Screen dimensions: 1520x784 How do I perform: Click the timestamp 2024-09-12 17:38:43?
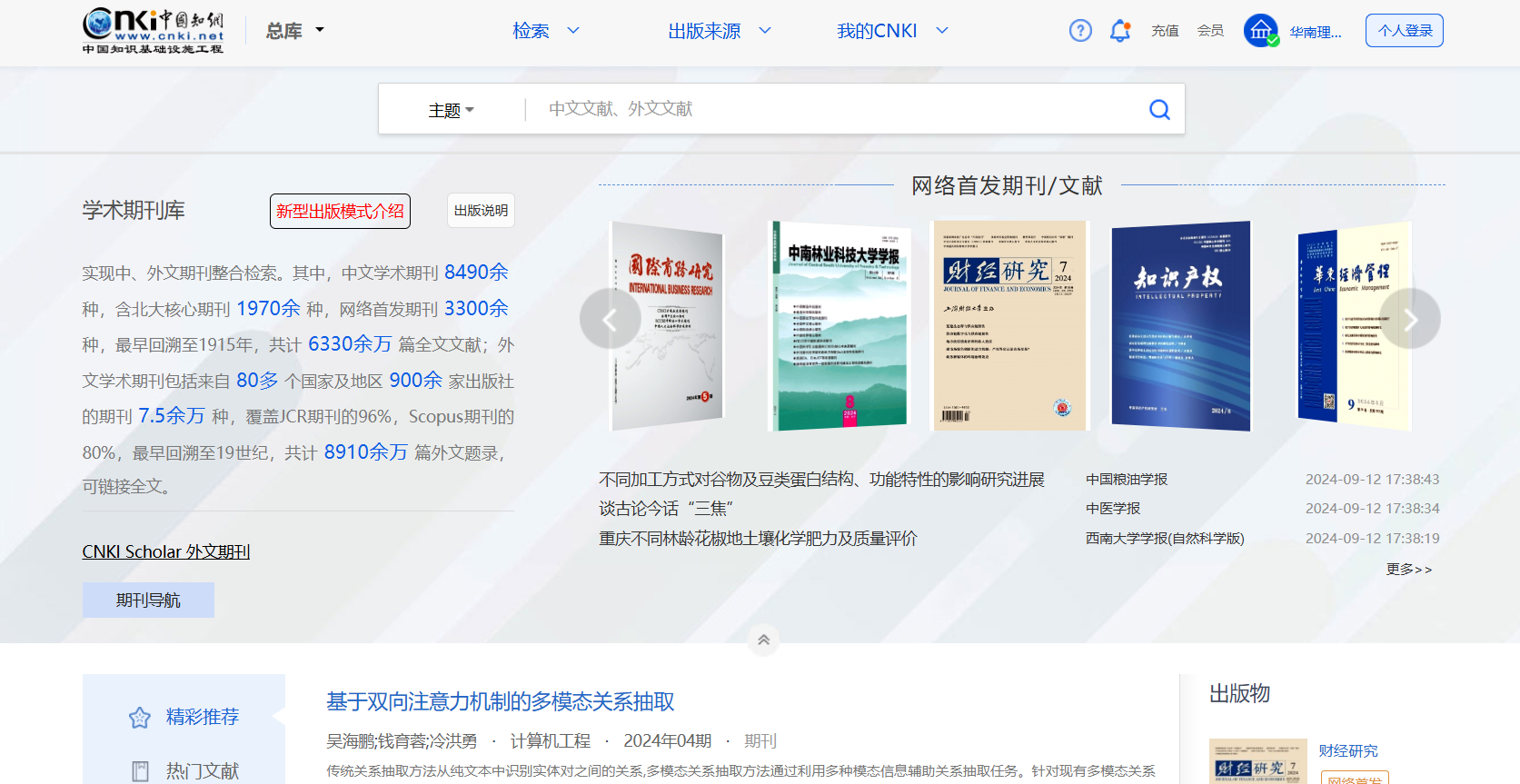1373,480
